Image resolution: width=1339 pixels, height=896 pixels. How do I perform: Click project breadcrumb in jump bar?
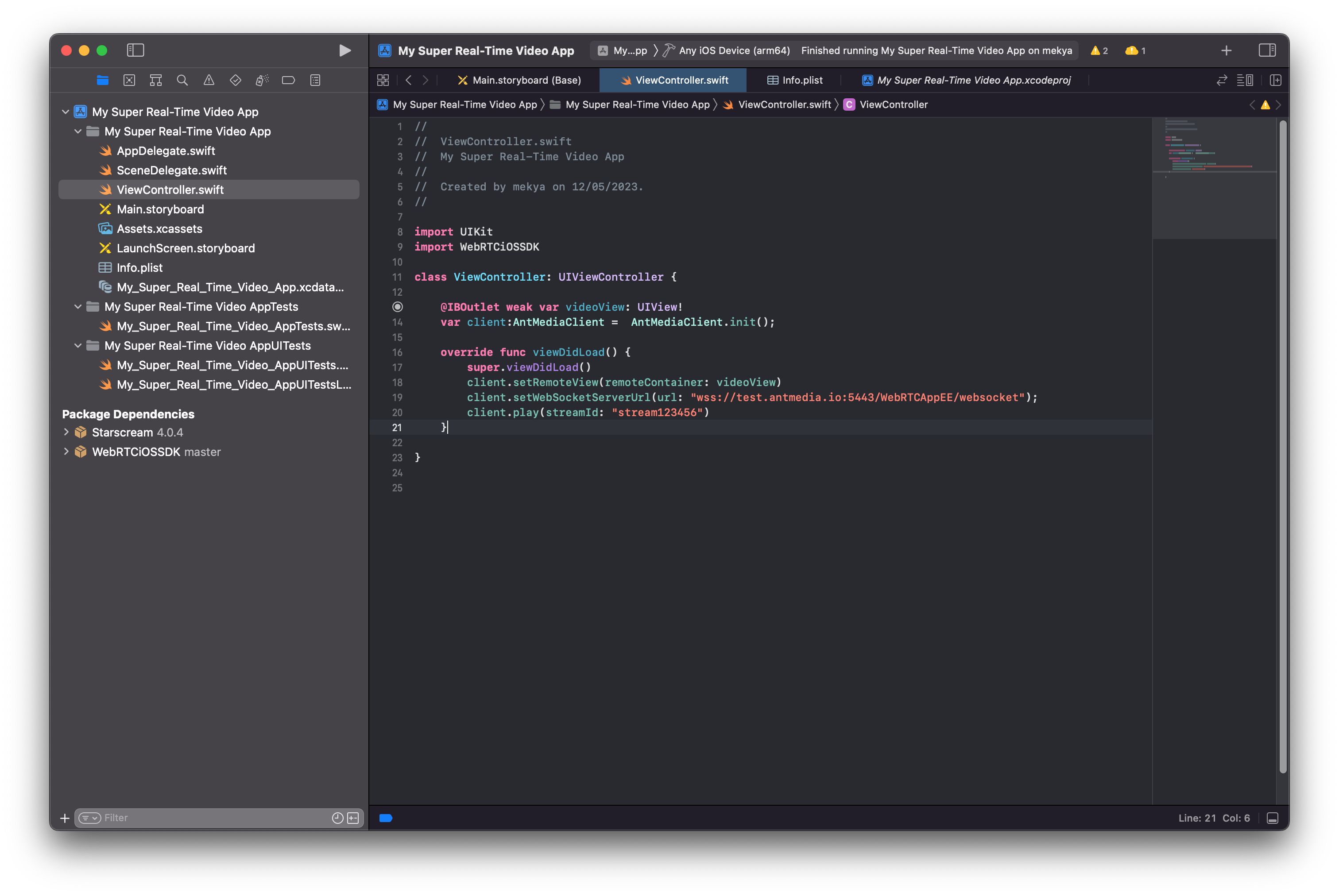(x=457, y=104)
